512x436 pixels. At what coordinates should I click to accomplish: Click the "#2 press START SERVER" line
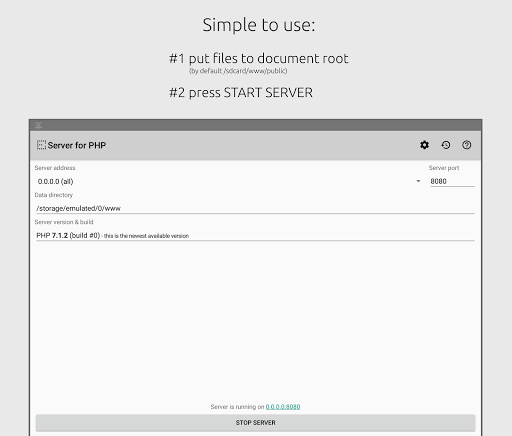(x=241, y=93)
